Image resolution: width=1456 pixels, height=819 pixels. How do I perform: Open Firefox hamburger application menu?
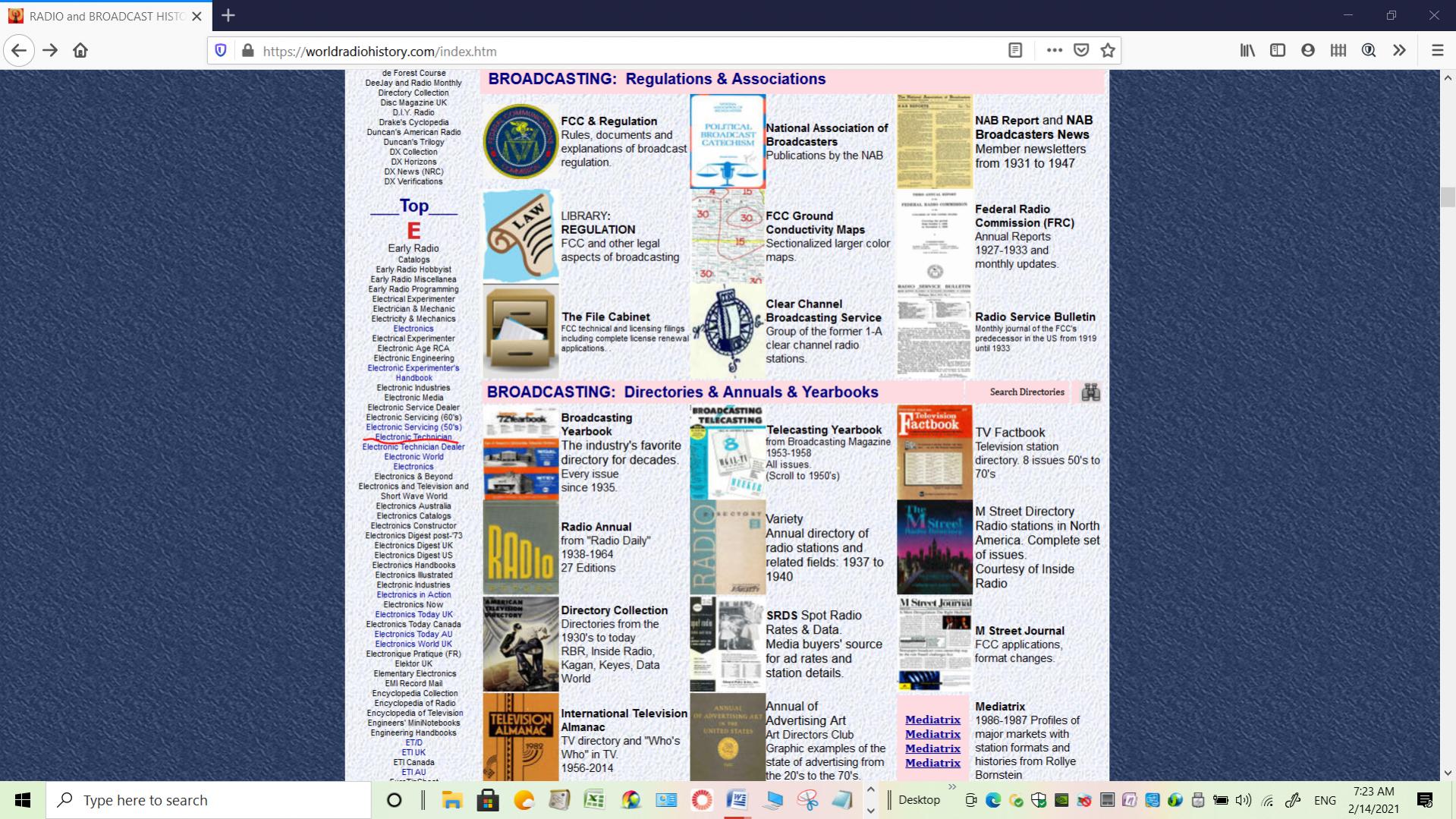tap(1437, 51)
